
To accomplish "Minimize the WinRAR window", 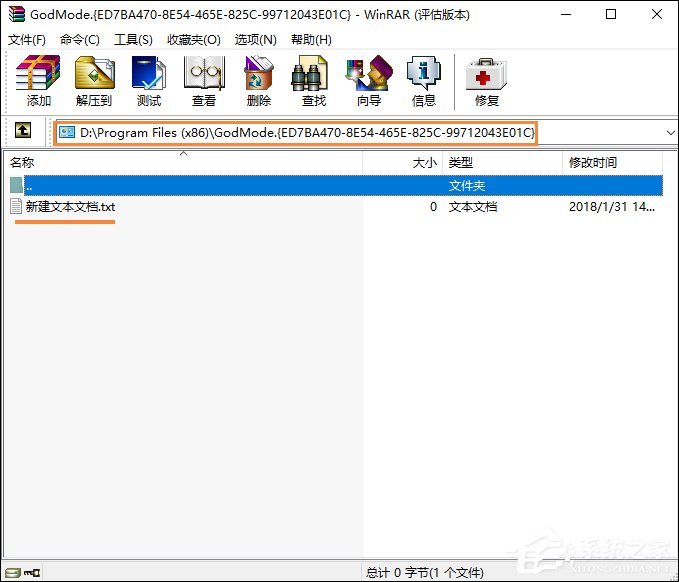I will 566,14.
